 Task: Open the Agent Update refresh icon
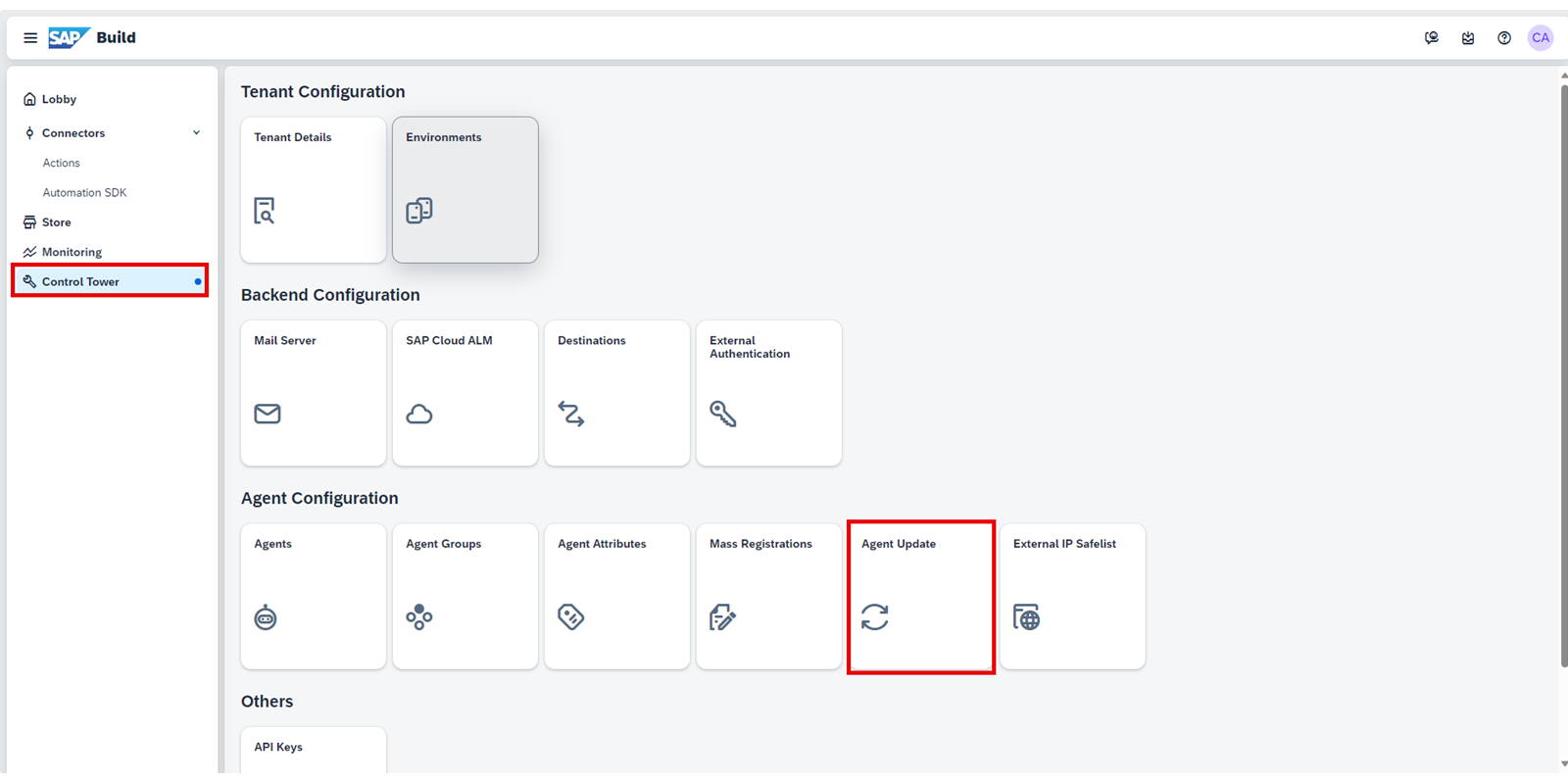tap(875, 617)
